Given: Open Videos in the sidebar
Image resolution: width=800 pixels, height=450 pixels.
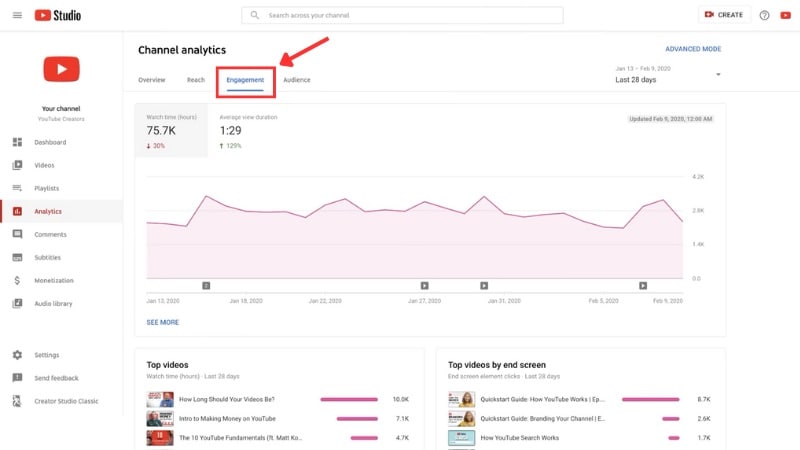Looking at the screenshot, I should click(61, 165).
